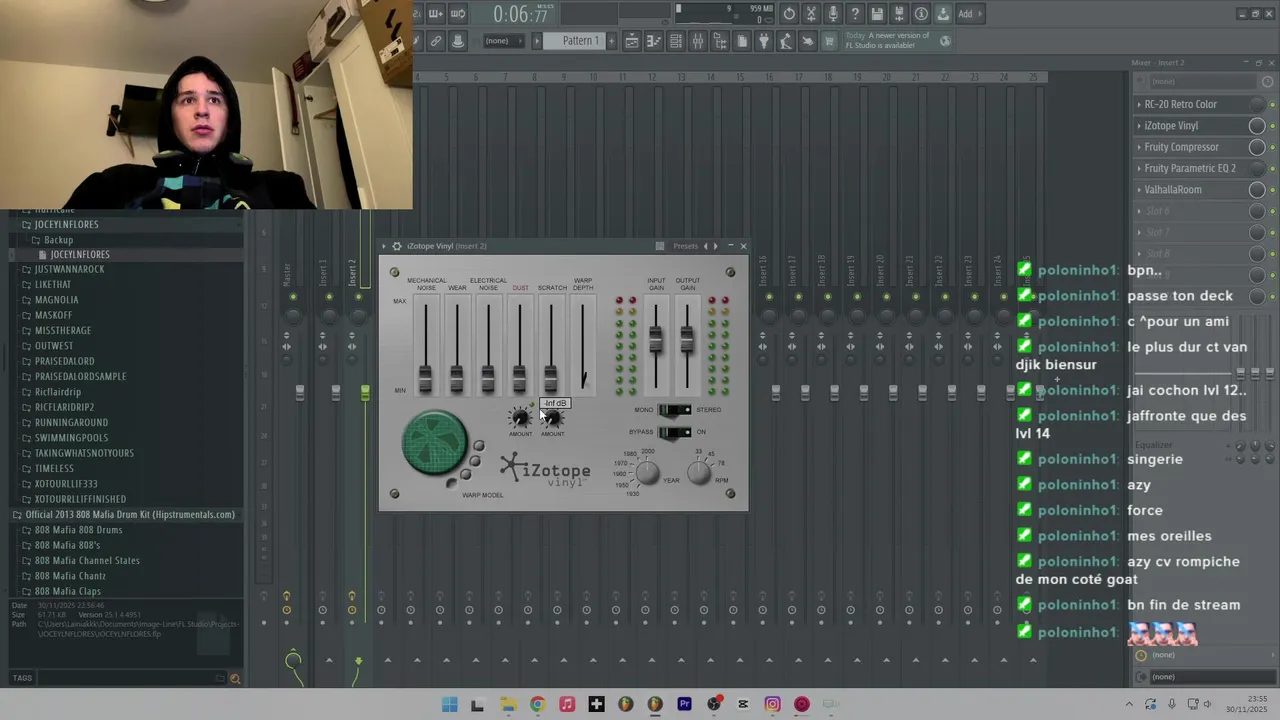Click the globe icon next to update notice
The width and height of the screenshot is (1280, 720).
945,41
